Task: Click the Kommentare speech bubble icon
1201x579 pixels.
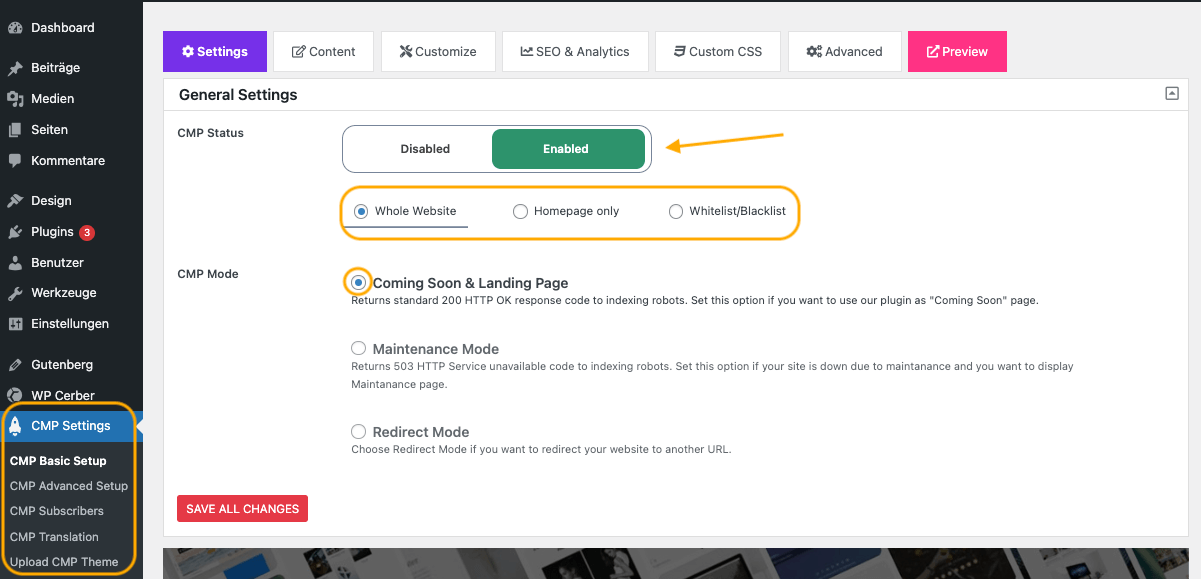Action: point(15,161)
